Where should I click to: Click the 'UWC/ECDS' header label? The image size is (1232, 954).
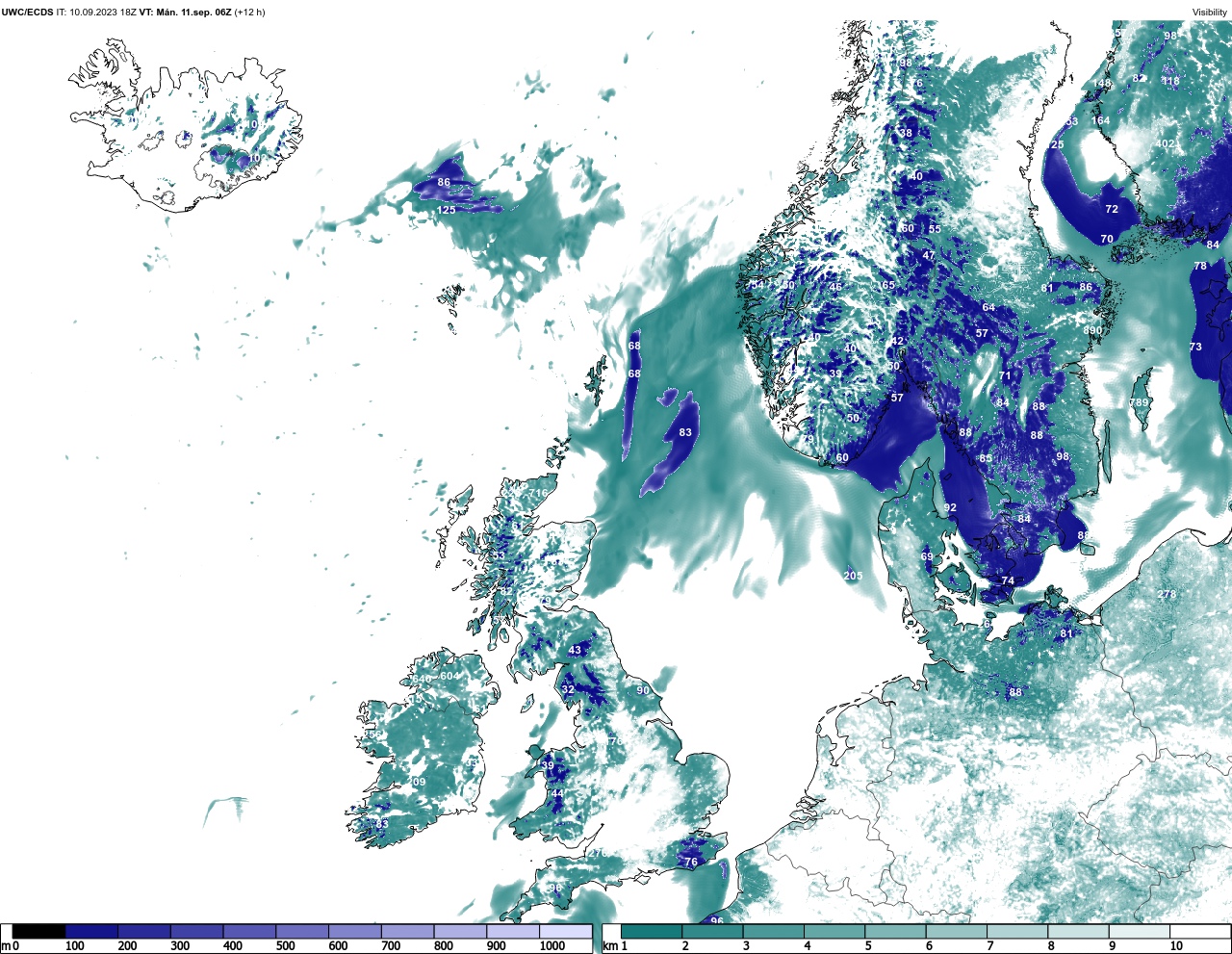coord(27,13)
